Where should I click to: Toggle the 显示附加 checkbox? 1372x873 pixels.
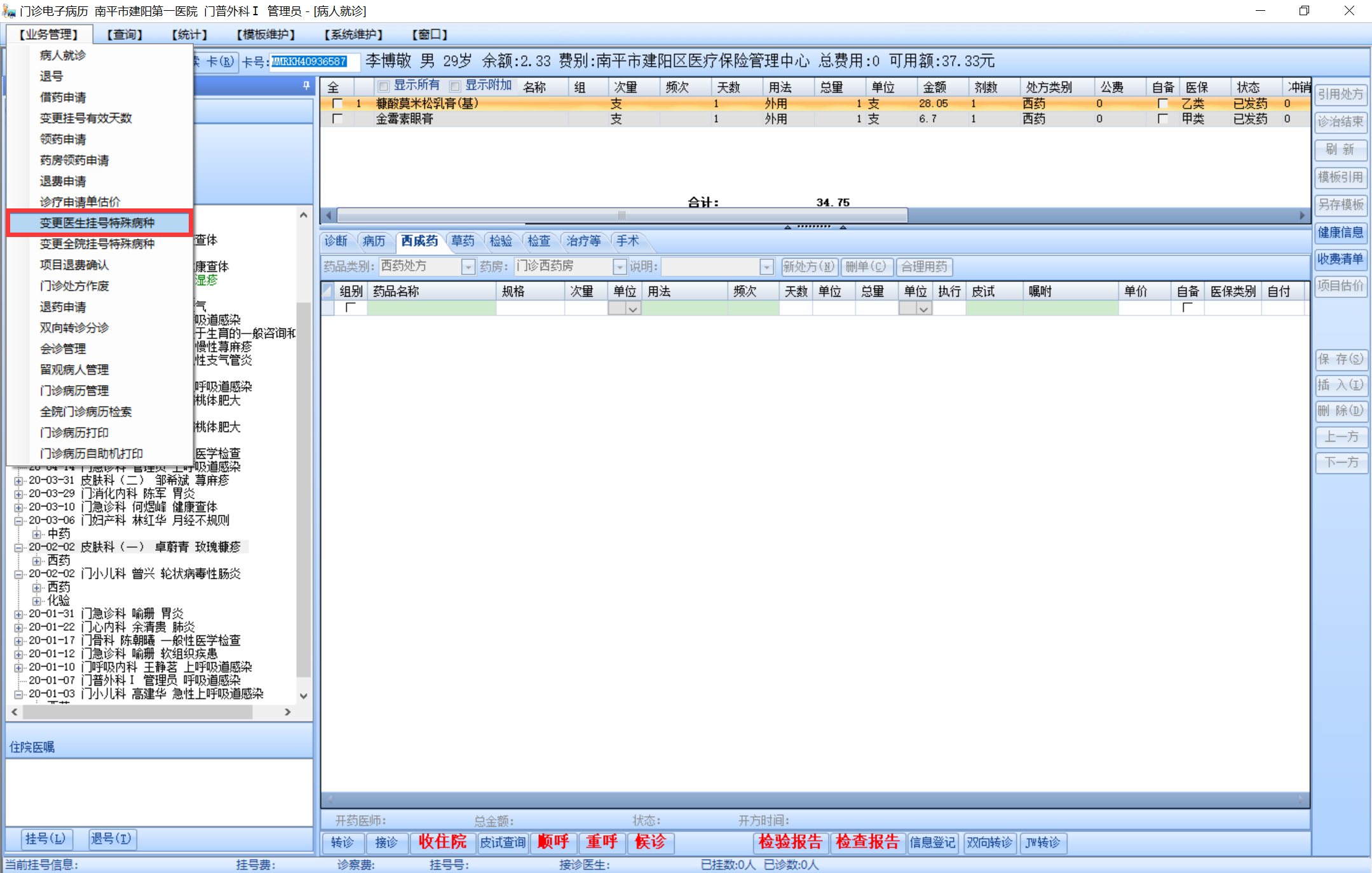455,86
